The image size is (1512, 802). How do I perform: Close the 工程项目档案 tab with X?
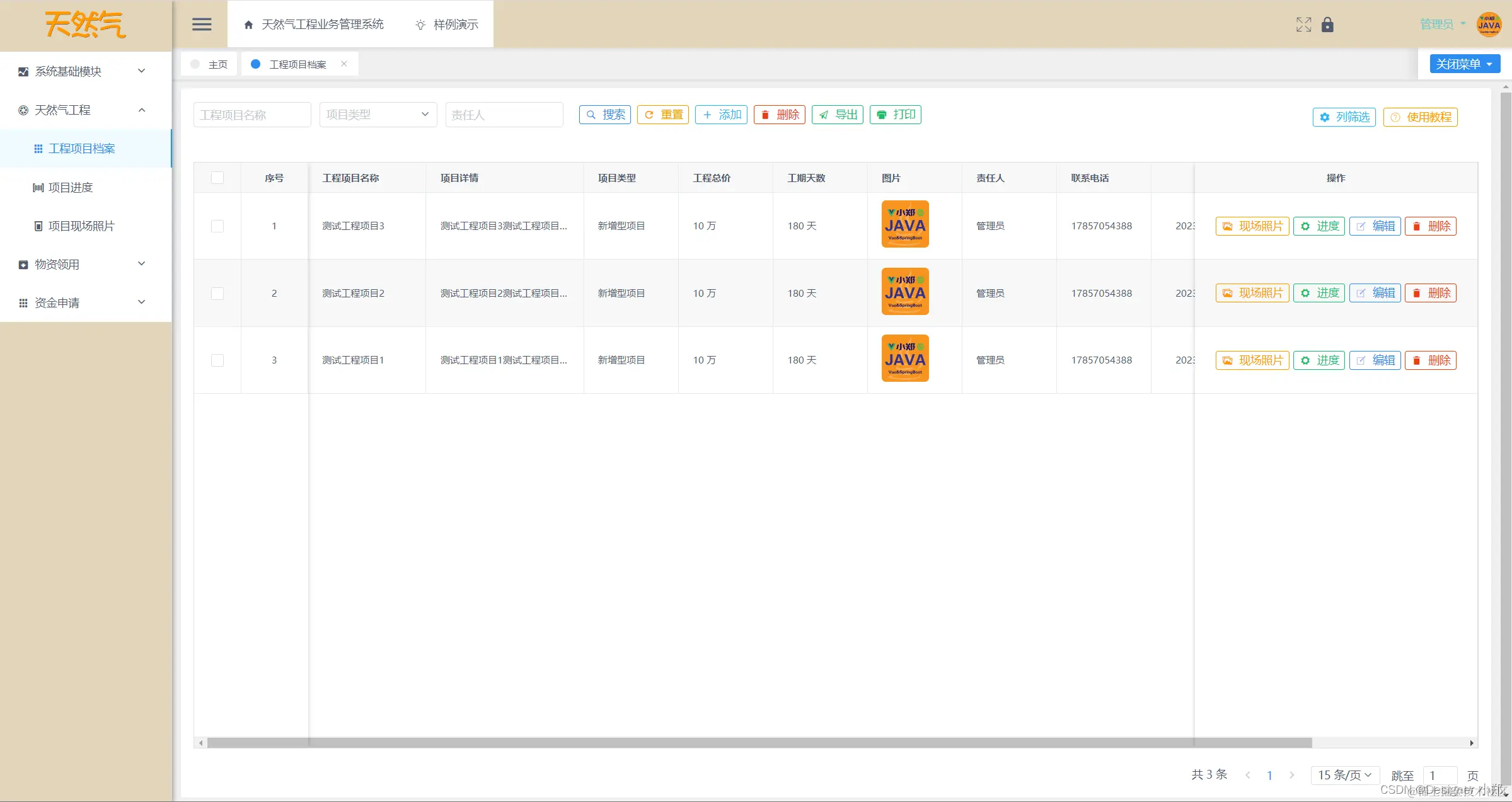pyautogui.click(x=344, y=64)
